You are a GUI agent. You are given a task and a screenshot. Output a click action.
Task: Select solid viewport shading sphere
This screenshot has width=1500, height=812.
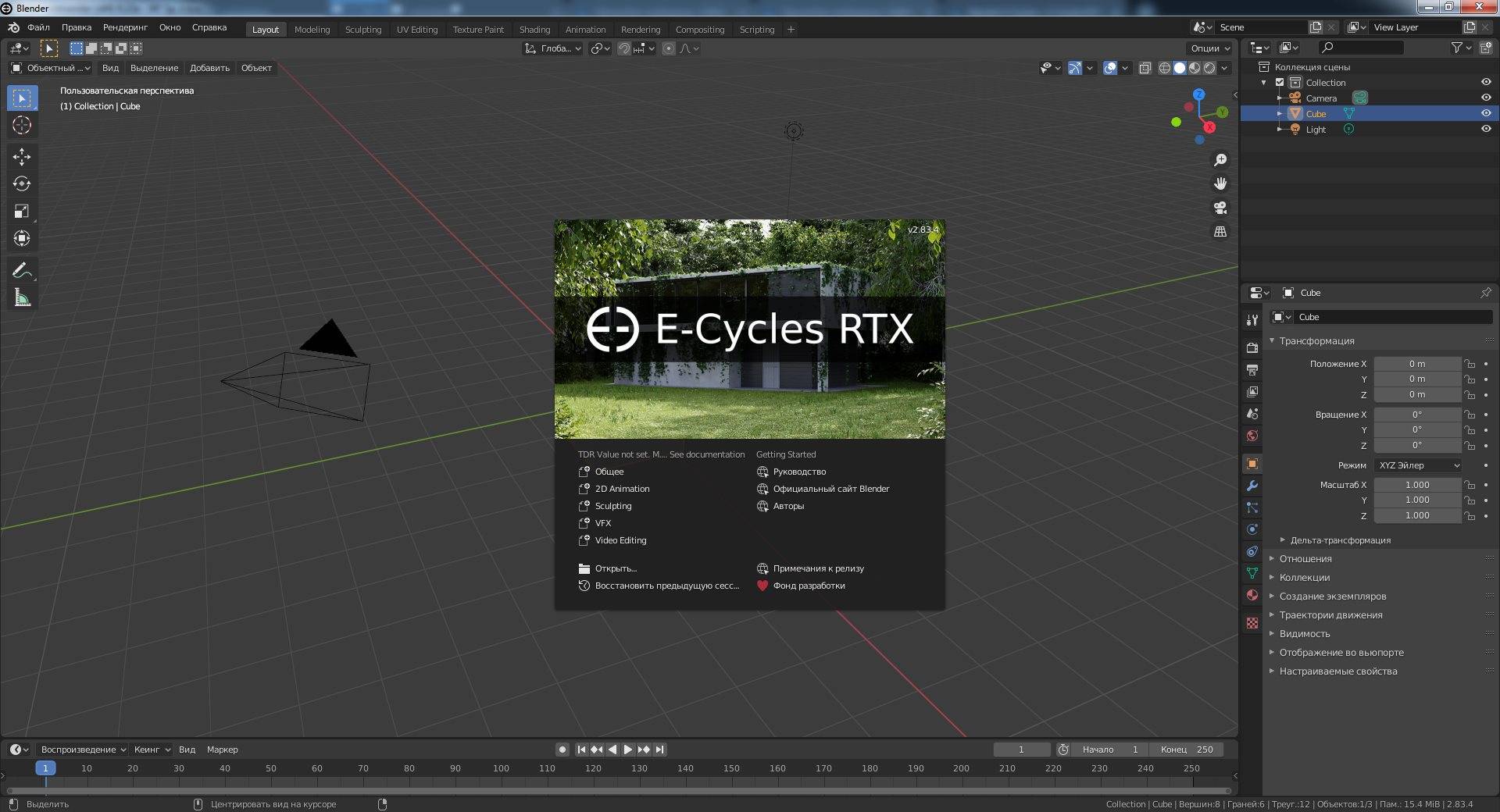click(x=1180, y=68)
